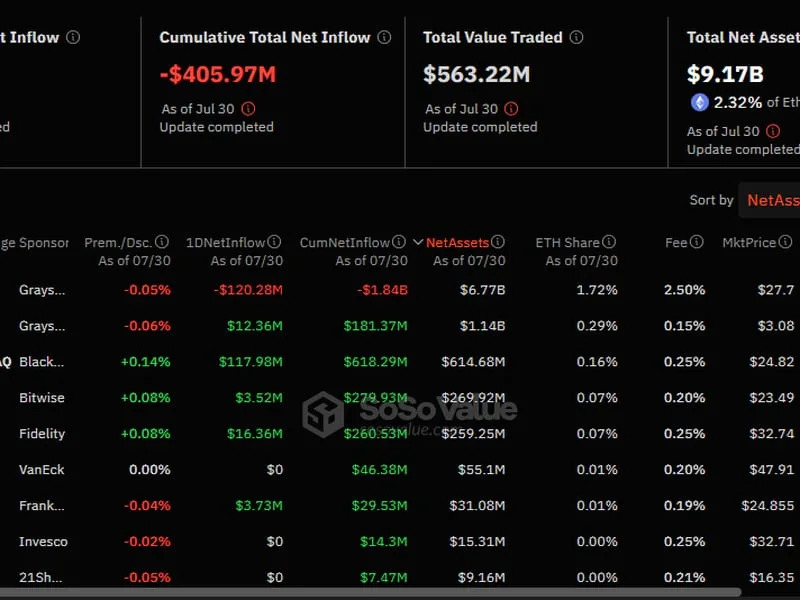Click info icon next to Prem./Dsc. column
The width and height of the screenshot is (800, 600).
[x=162, y=242]
